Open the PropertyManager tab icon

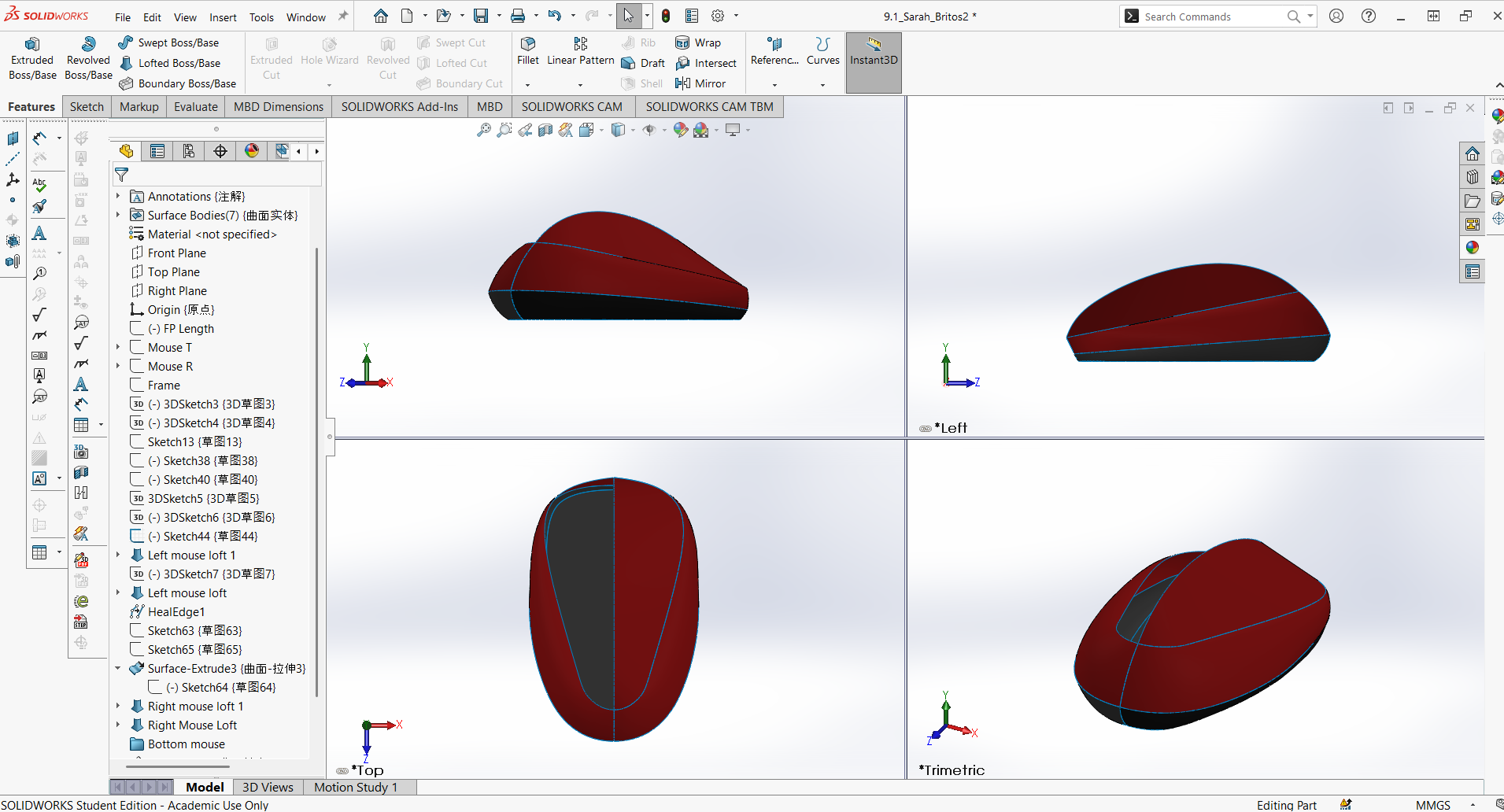coord(157,151)
